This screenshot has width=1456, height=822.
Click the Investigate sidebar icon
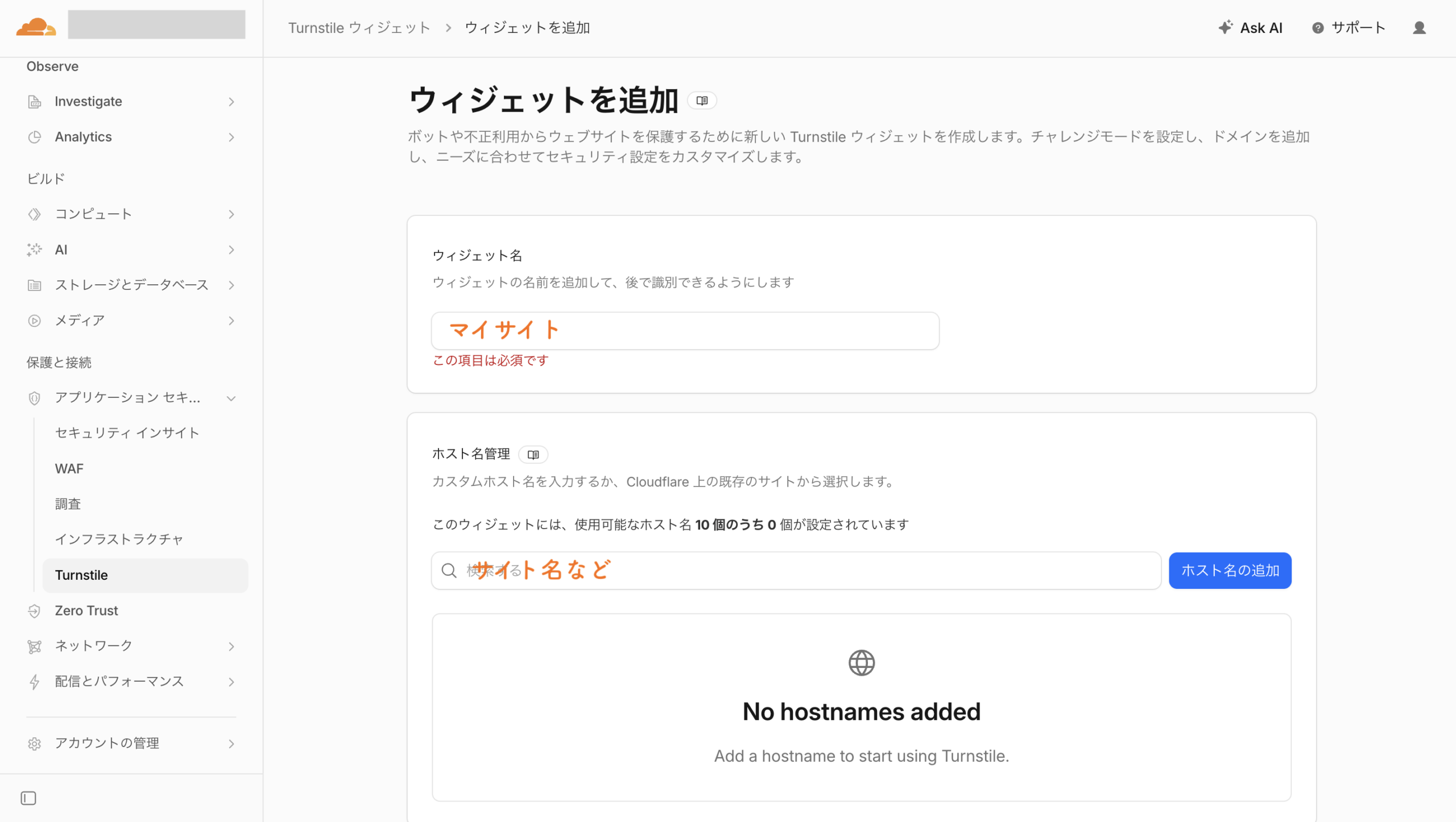click(x=35, y=102)
